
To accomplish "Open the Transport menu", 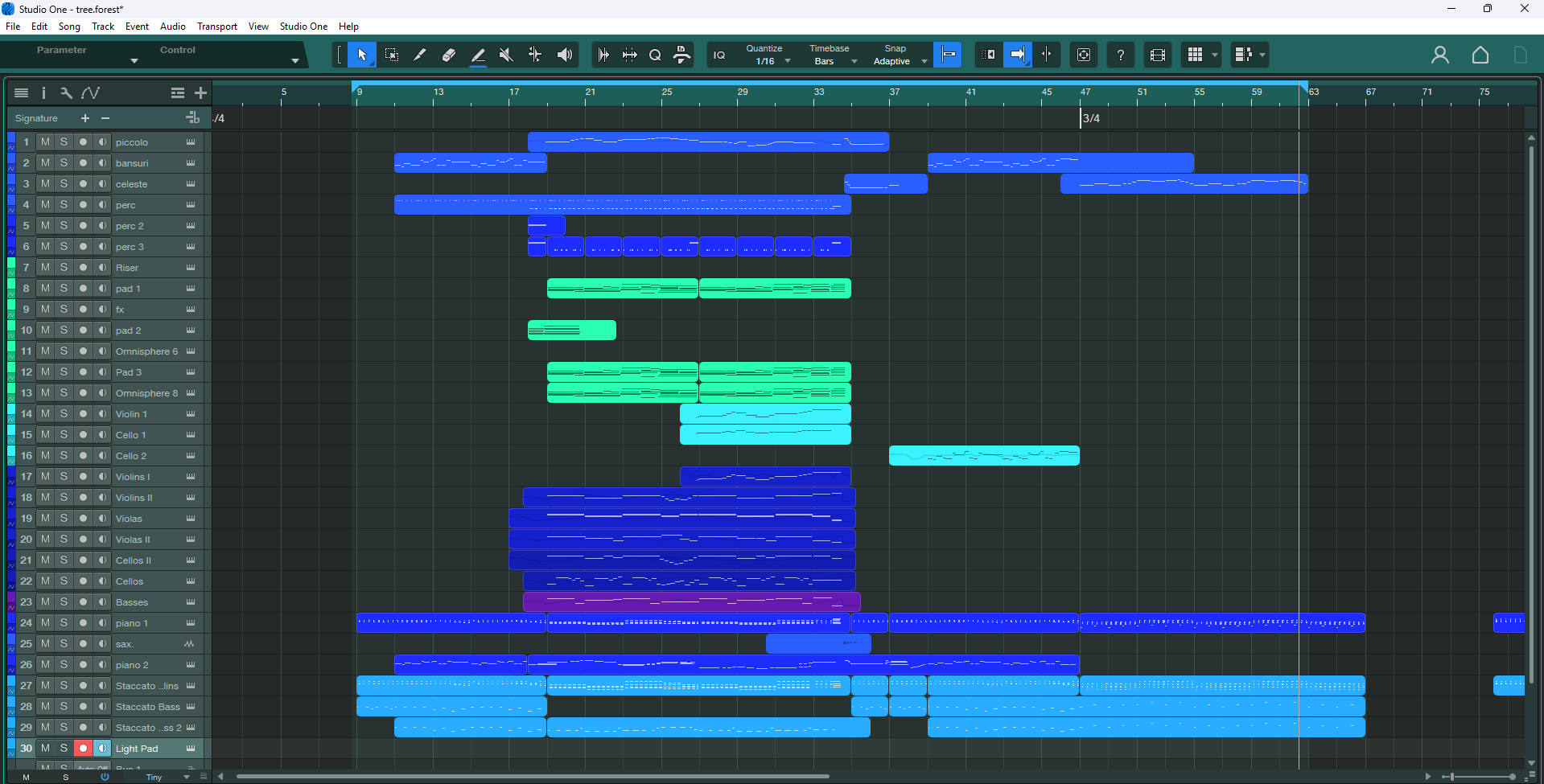I will point(217,27).
